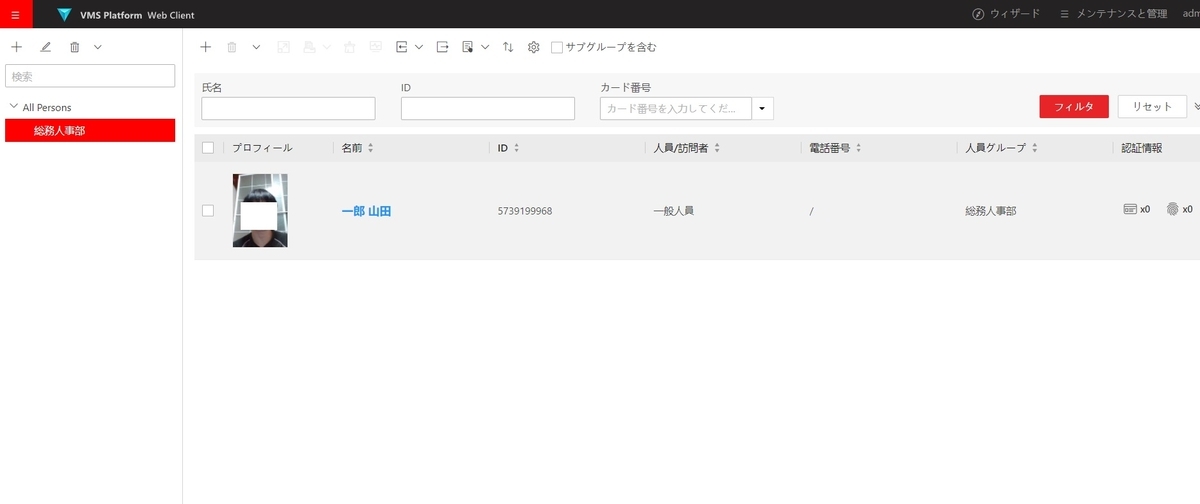Delete persons using the list toolbar trash icon
This screenshot has height=504, width=1200.
click(x=232, y=47)
